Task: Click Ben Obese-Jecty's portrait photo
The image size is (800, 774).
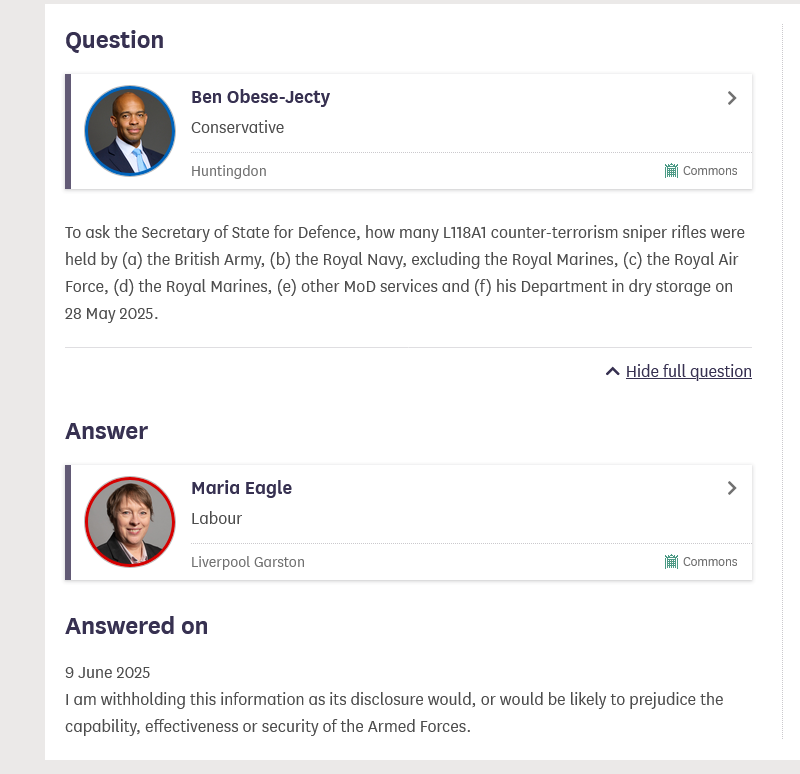Action: tap(130, 131)
